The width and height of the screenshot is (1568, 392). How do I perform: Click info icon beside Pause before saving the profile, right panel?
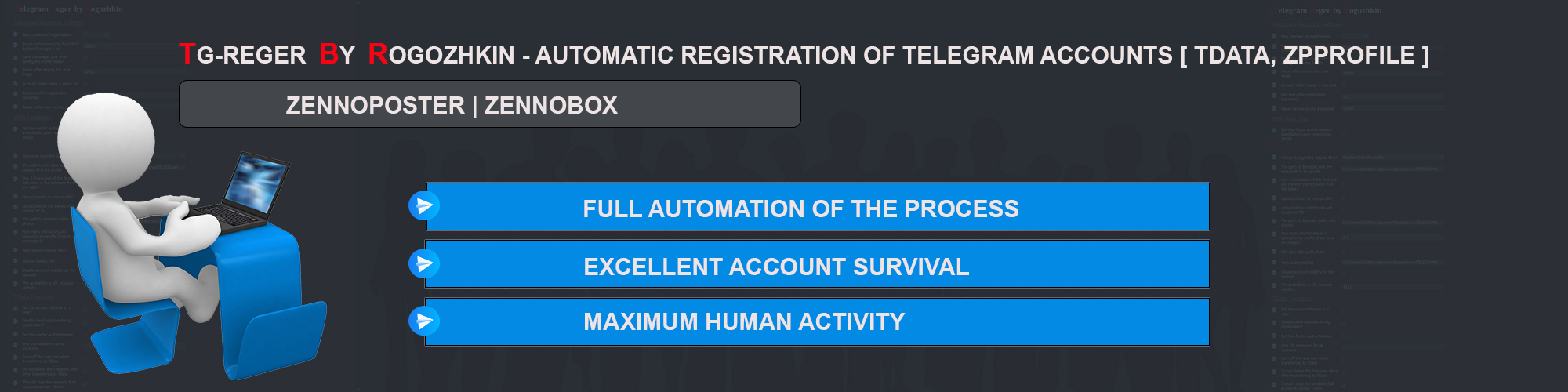tap(1274, 108)
